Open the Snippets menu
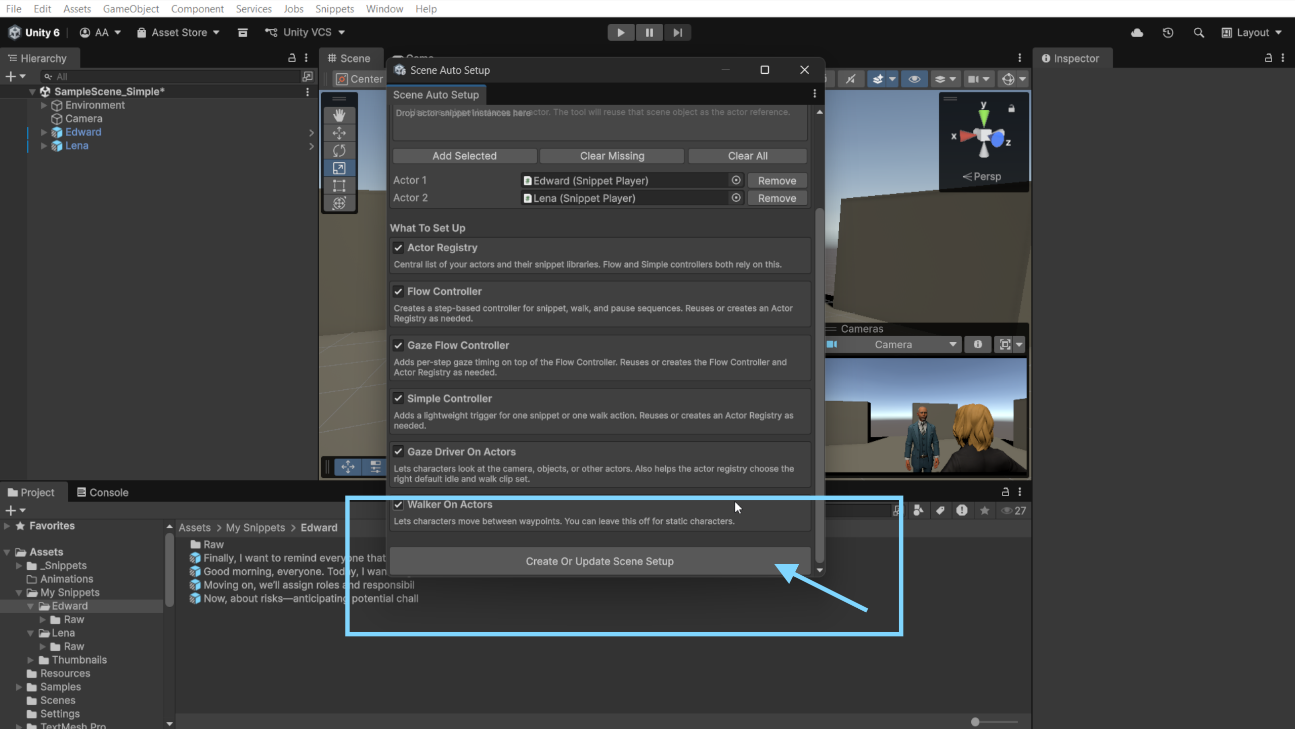 click(x=334, y=9)
